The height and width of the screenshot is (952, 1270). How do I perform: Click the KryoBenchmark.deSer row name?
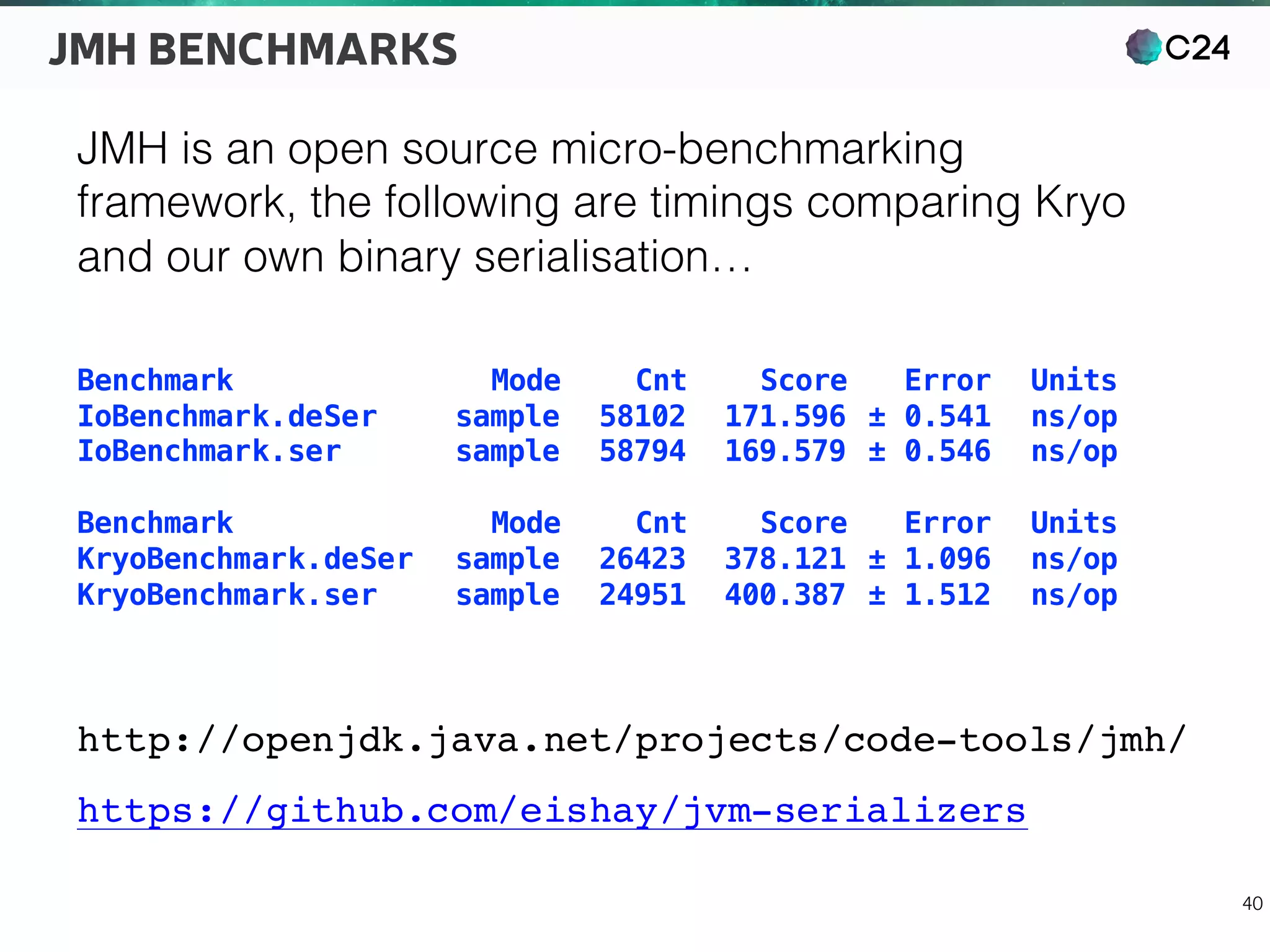click(245, 559)
